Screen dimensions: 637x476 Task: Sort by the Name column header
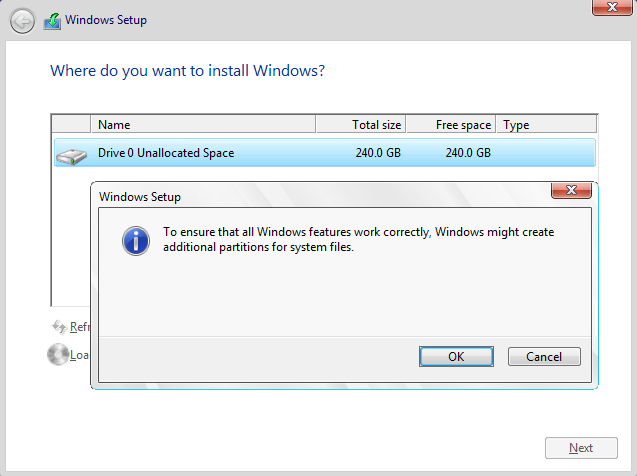pyautogui.click(x=203, y=124)
